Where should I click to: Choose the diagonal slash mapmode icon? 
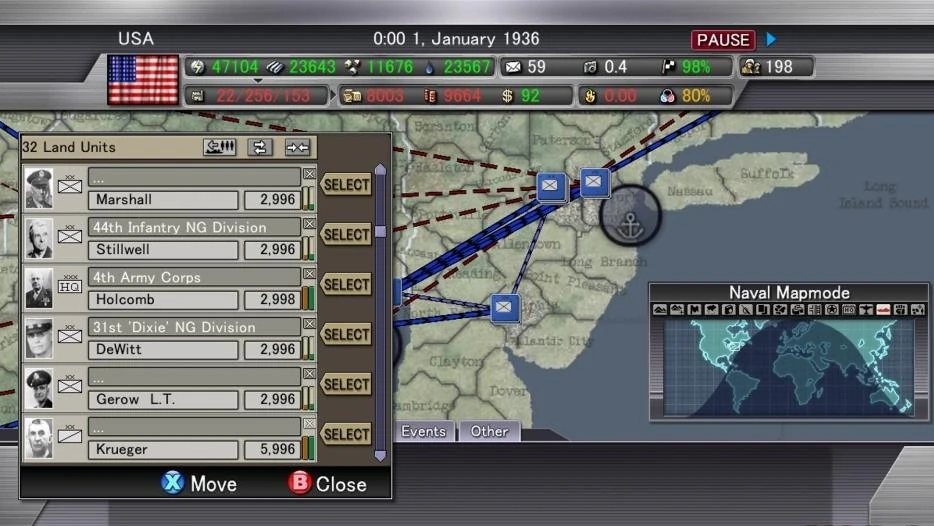point(746,309)
